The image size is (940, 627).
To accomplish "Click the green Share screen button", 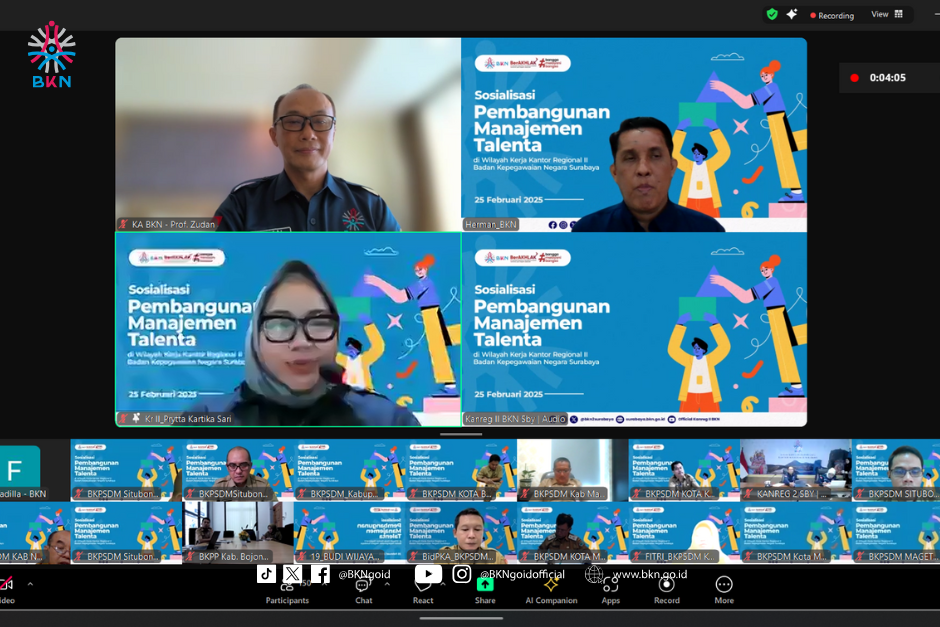I will point(485,586).
